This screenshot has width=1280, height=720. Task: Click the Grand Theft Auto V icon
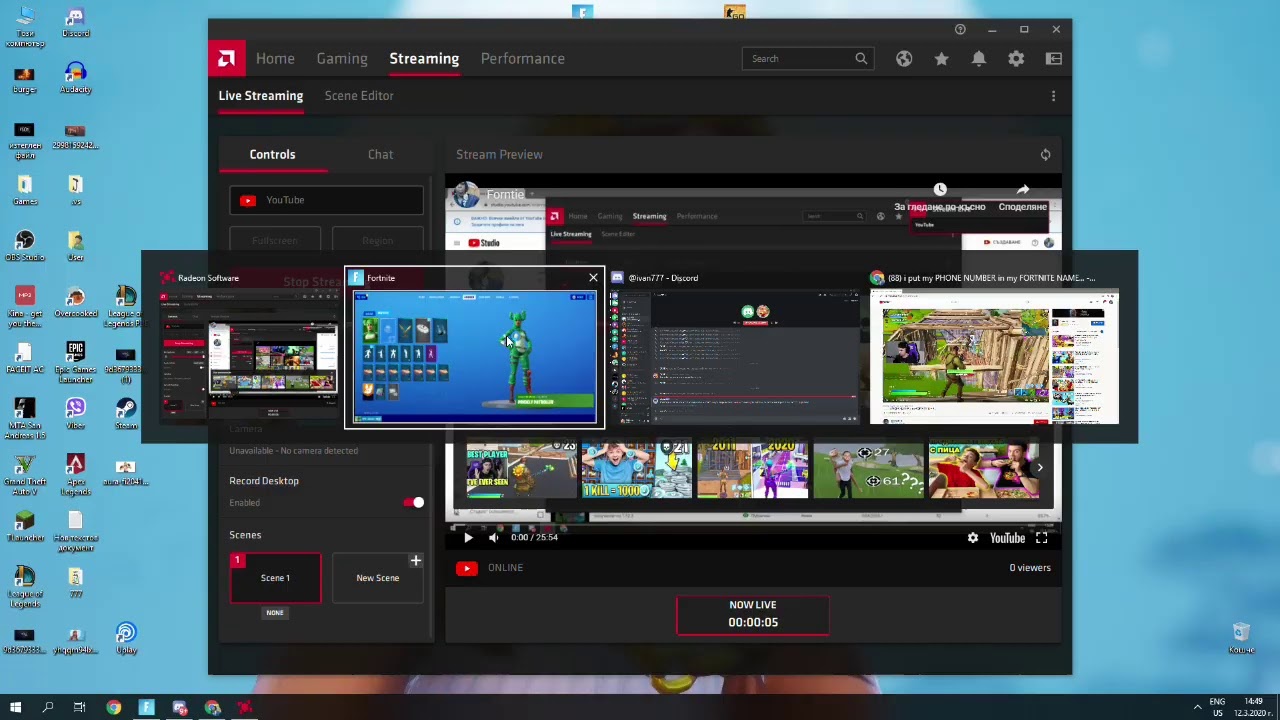coord(25,474)
